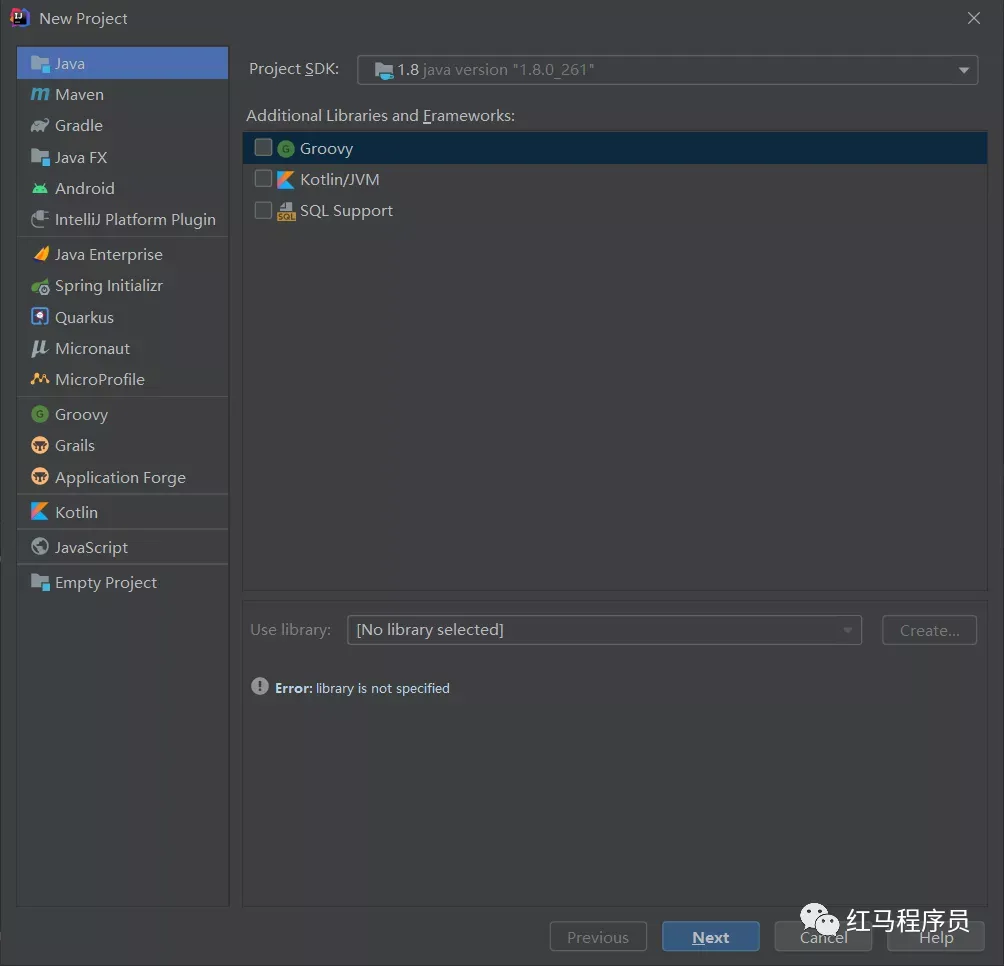Click the IntelliJ IDEA logo in title bar
The image size is (1004, 966).
(x=20, y=18)
